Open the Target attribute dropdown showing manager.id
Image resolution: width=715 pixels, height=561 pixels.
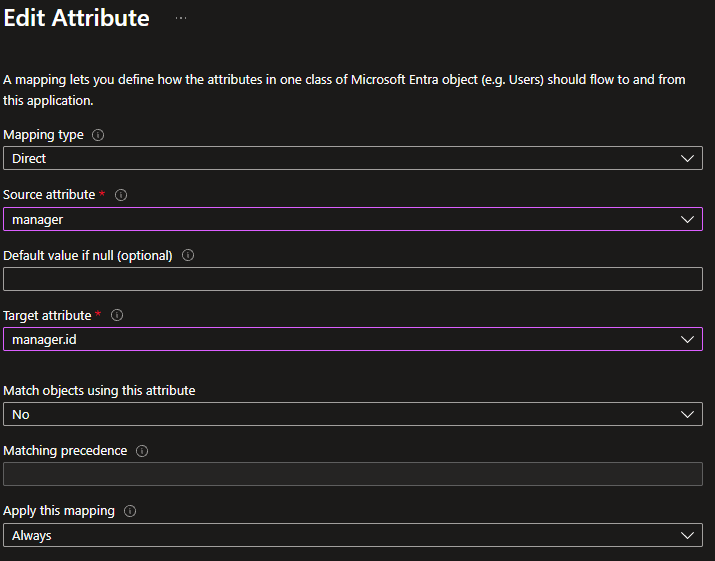pyautogui.click(x=352, y=339)
